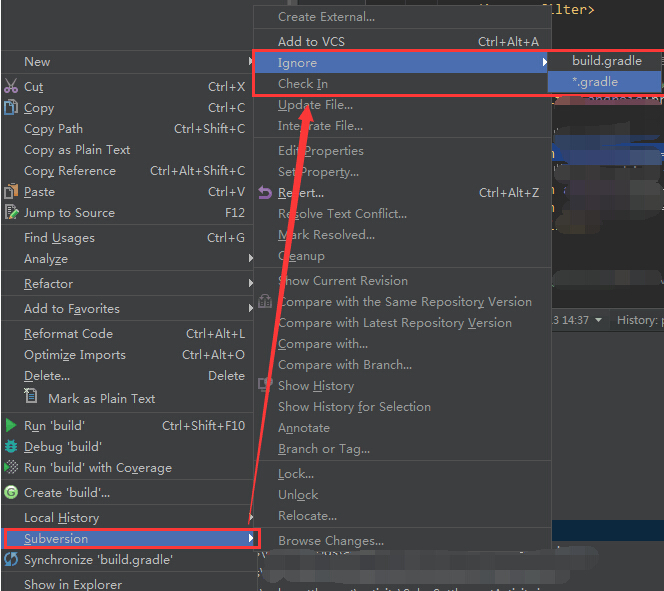The image size is (664, 591).
Task: Choose Cleanup
Action: click(x=402, y=256)
